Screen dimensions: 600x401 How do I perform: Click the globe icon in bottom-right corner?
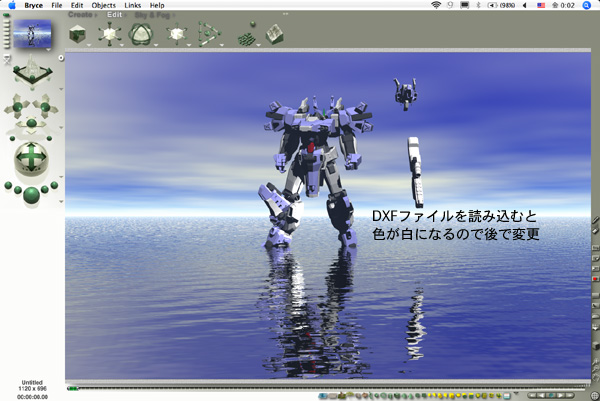[x=595, y=396]
